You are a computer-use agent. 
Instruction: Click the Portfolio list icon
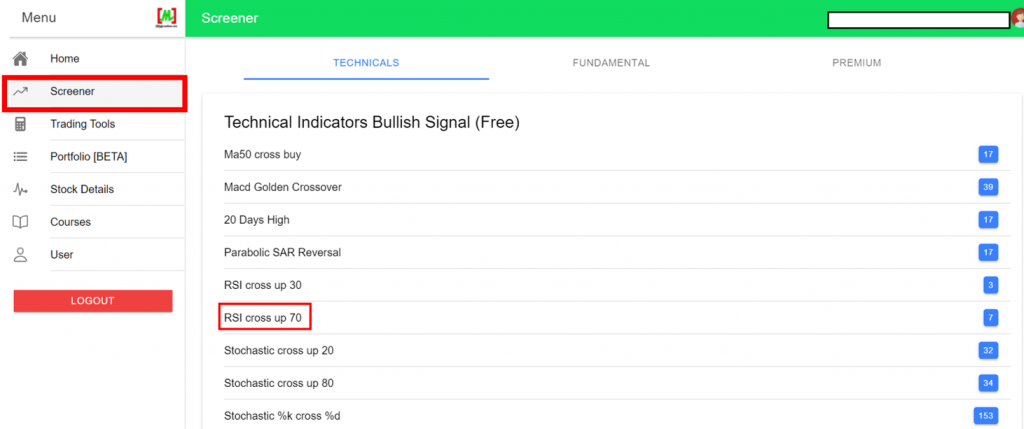tap(20, 157)
